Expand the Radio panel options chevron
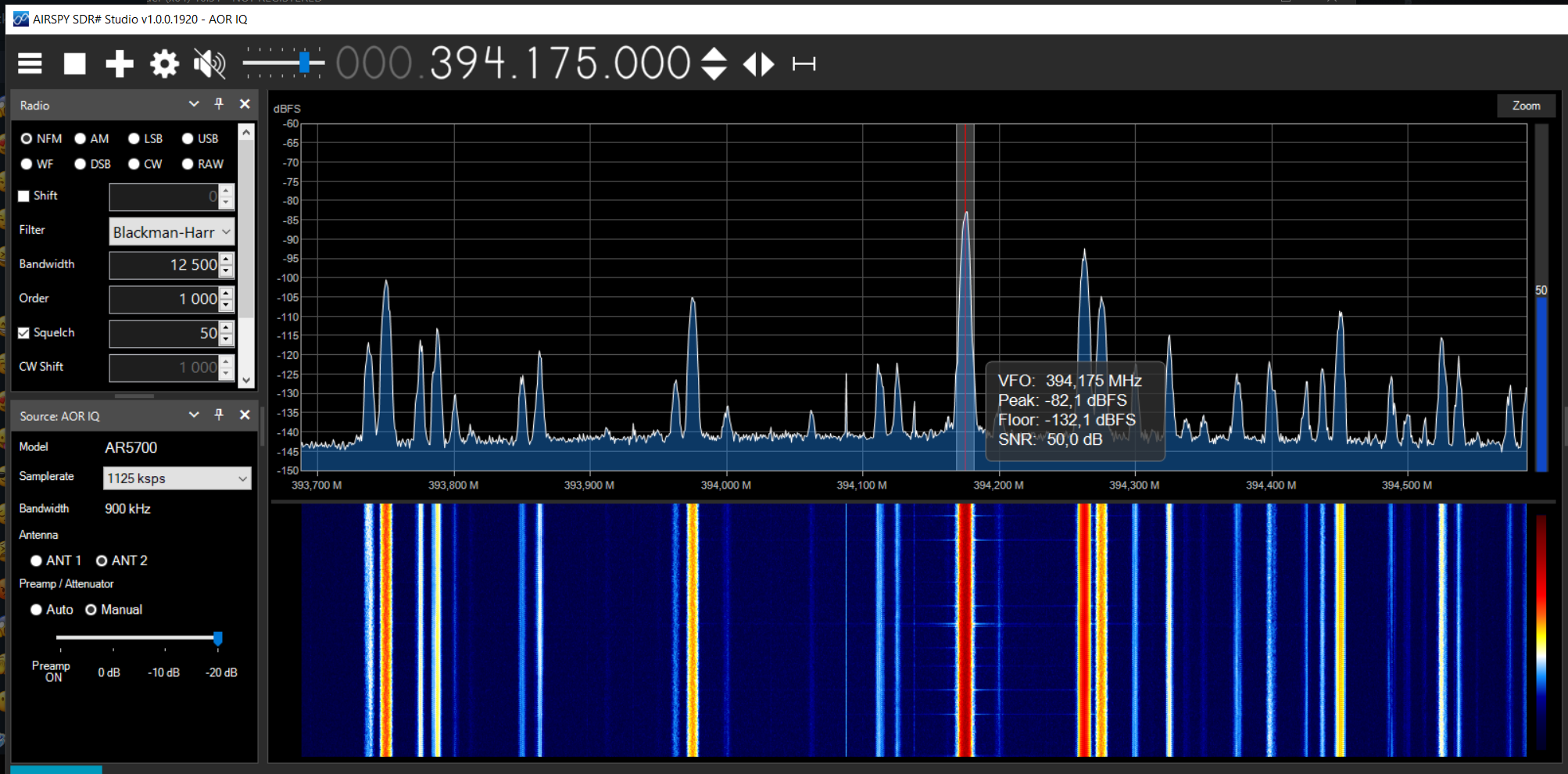 194,104
